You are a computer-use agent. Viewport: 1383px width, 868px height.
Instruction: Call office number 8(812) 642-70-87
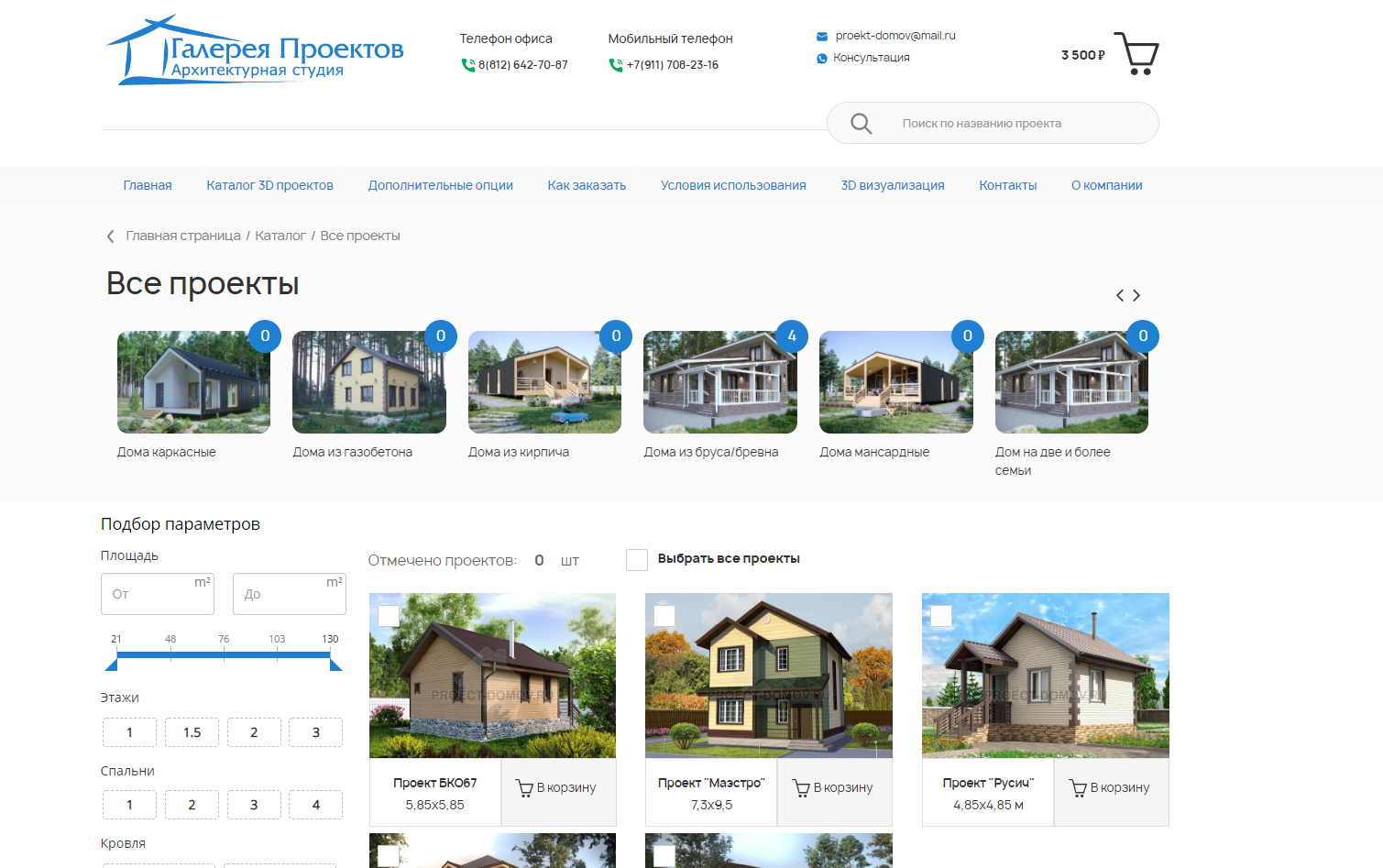523,65
